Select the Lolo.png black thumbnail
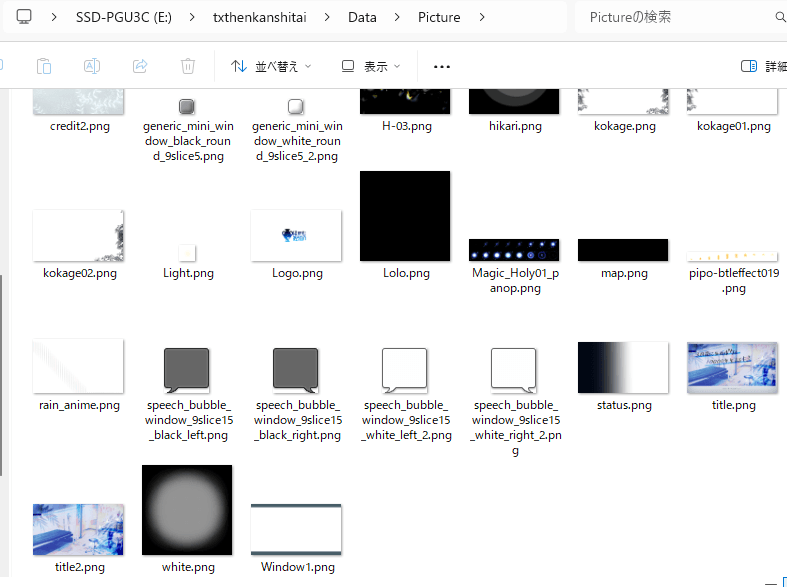The height and width of the screenshot is (587, 787). [405, 216]
